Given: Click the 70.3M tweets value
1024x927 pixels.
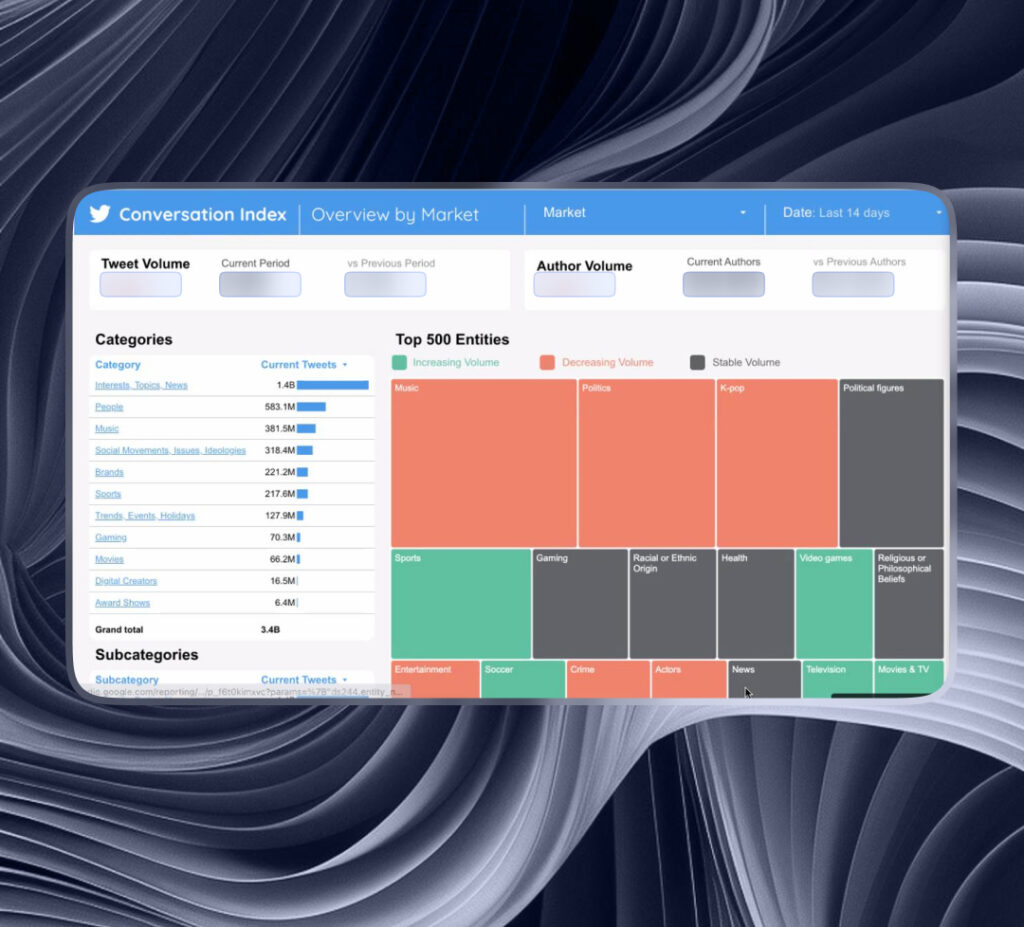Looking at the screenshot, I should point(283,537).
